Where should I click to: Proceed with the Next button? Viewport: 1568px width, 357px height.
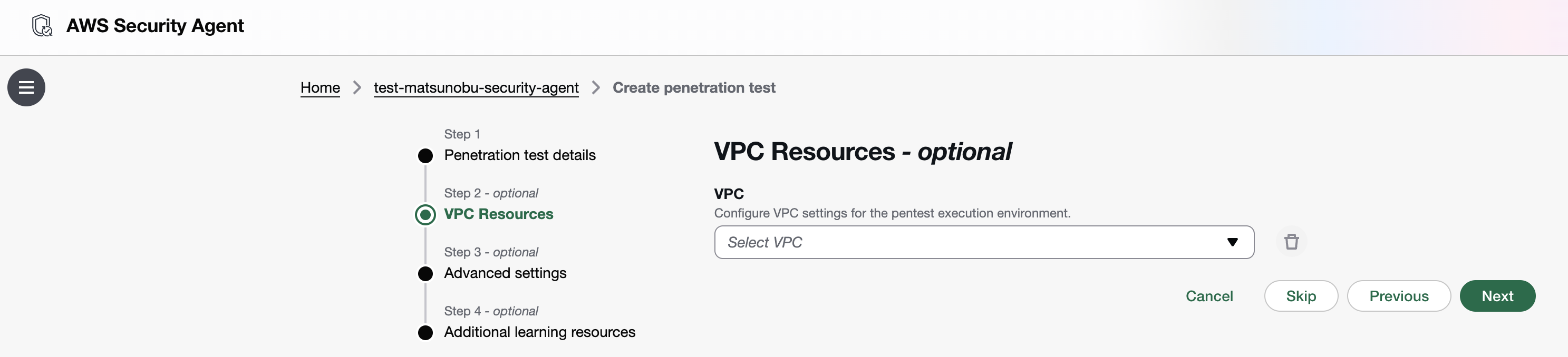pos(1497,296)
